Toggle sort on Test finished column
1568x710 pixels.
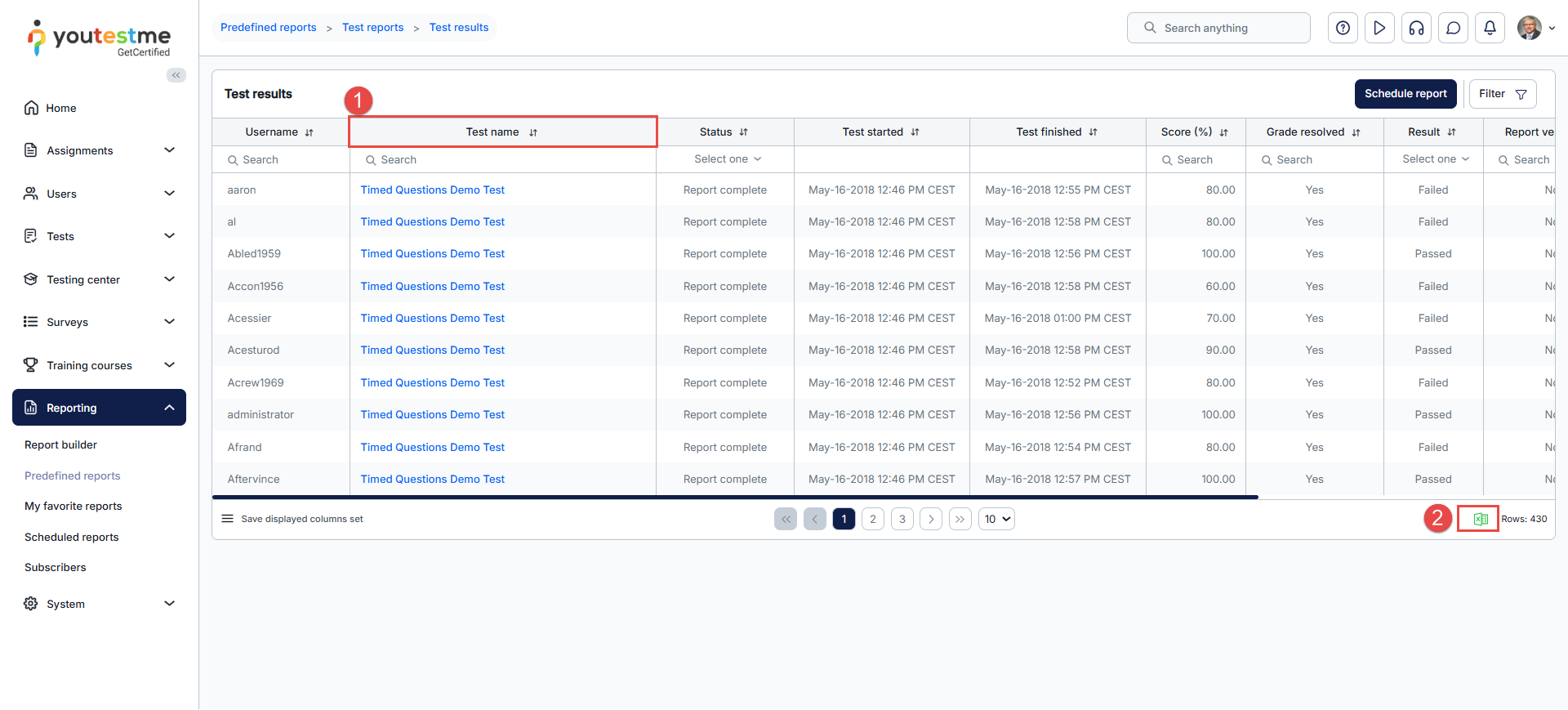[1093, 132]
